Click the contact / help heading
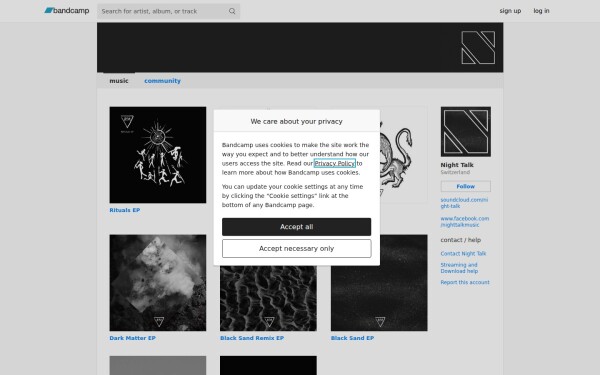 tap(460, 240)
